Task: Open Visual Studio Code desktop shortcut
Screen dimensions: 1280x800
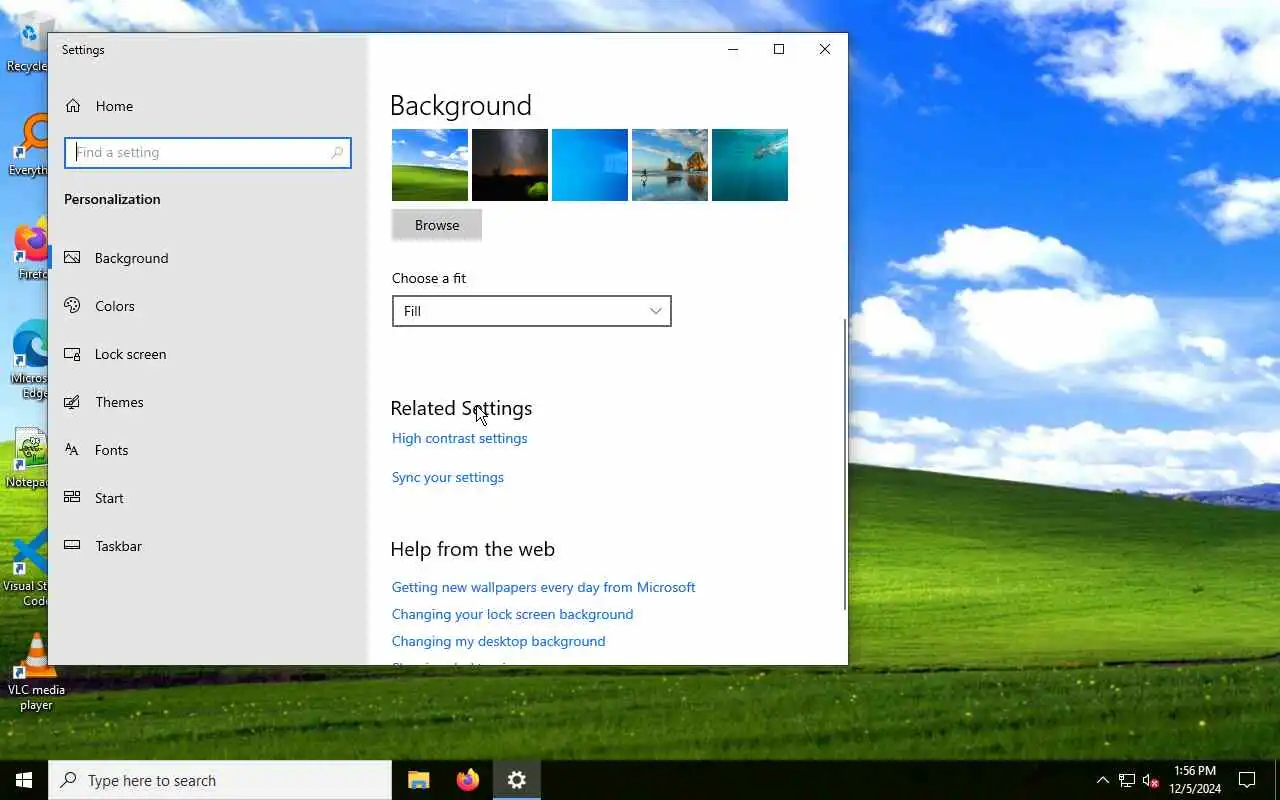Action: pyautogui.click(x=28, y=568)
